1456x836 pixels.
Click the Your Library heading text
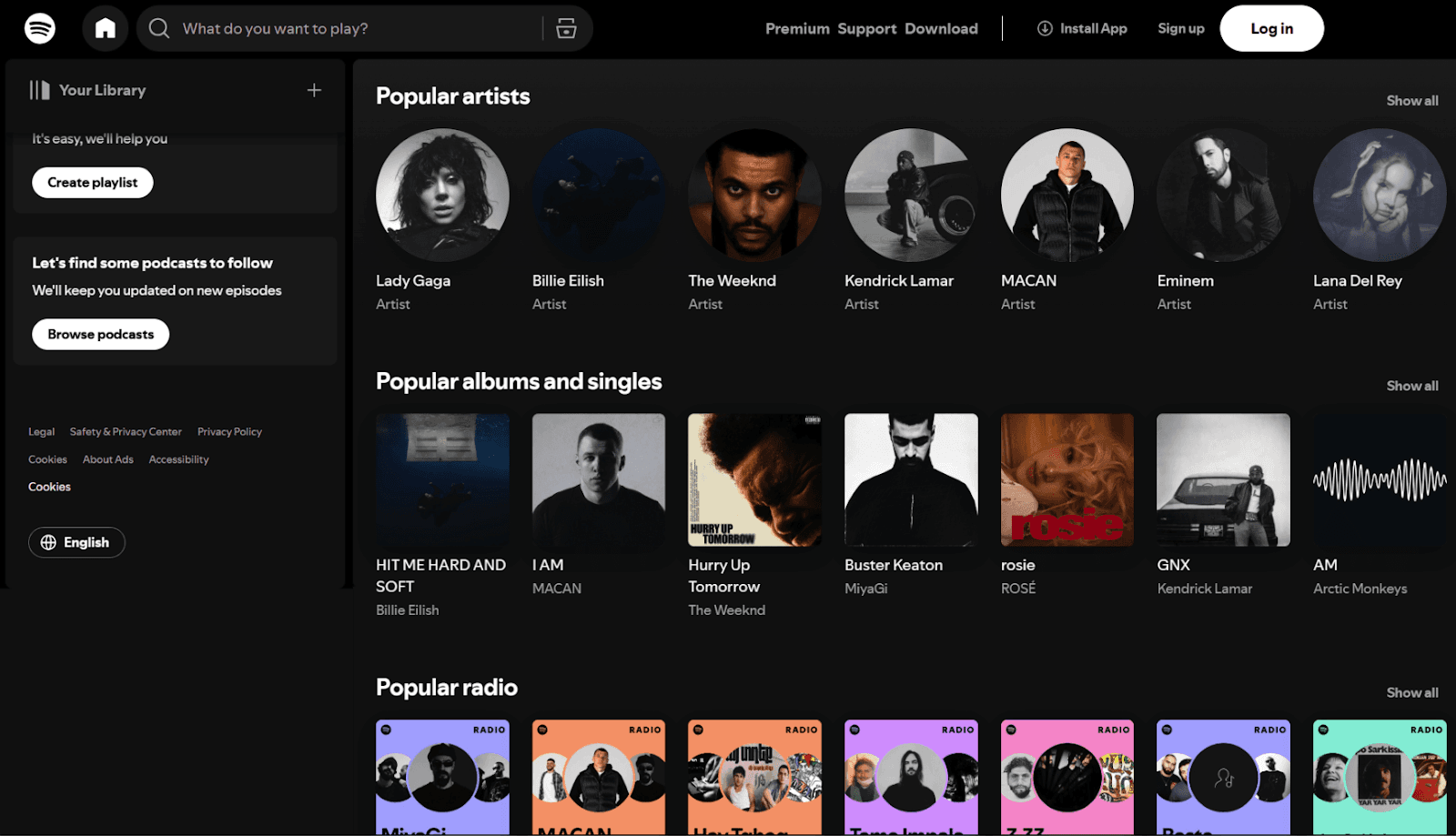pyautogui.click(x=102, y=90)
